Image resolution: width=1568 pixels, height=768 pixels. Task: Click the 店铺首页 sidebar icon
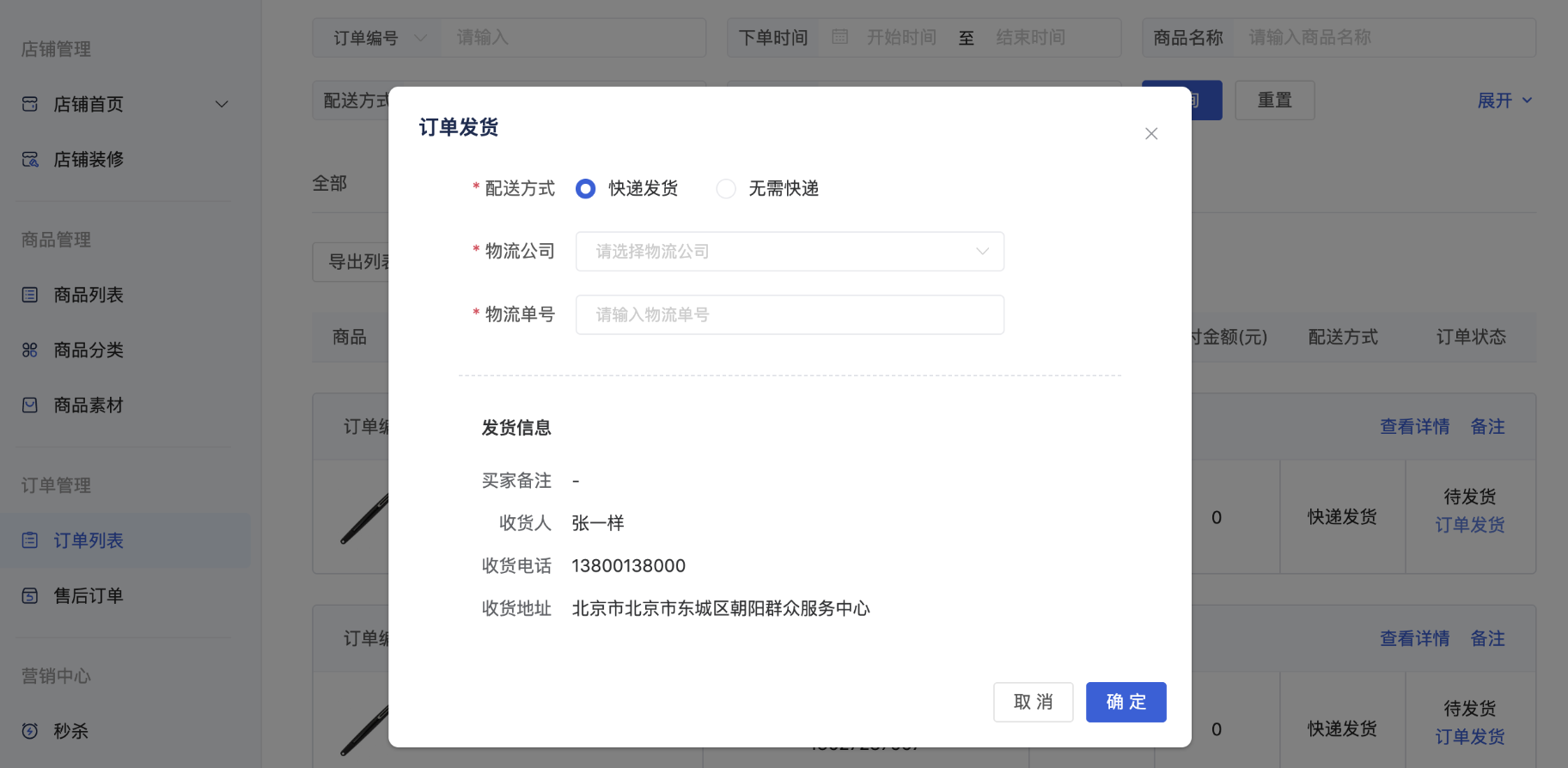tap(30, 104)
